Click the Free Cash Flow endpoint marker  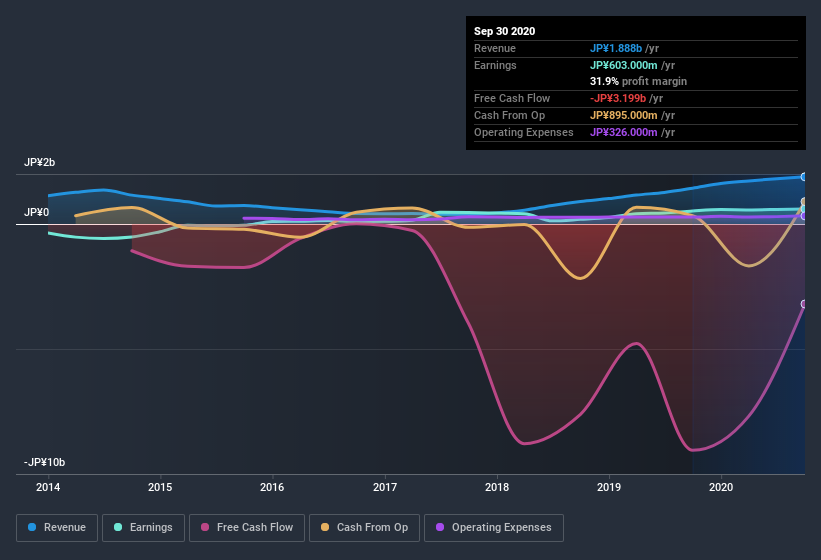pos(804,304)
